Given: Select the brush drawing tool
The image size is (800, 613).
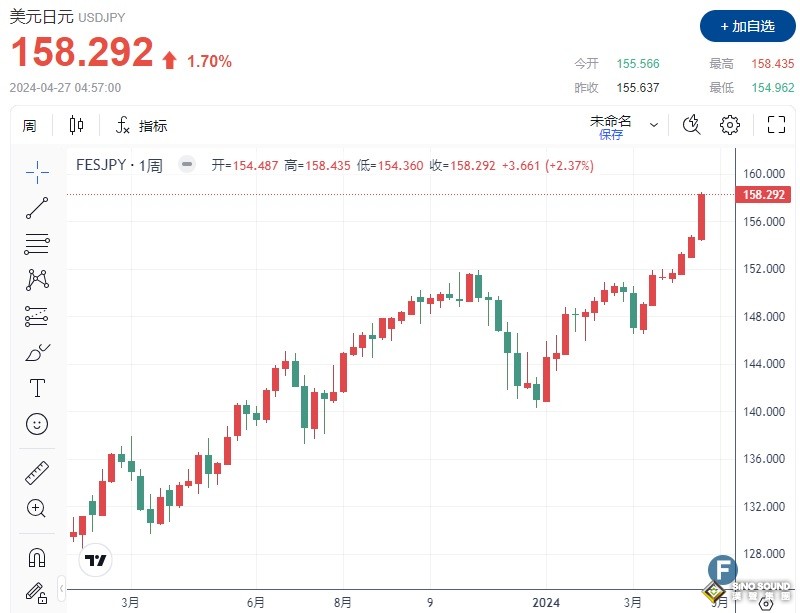Looking at the screenshot, I should click(x=37, y=352).
